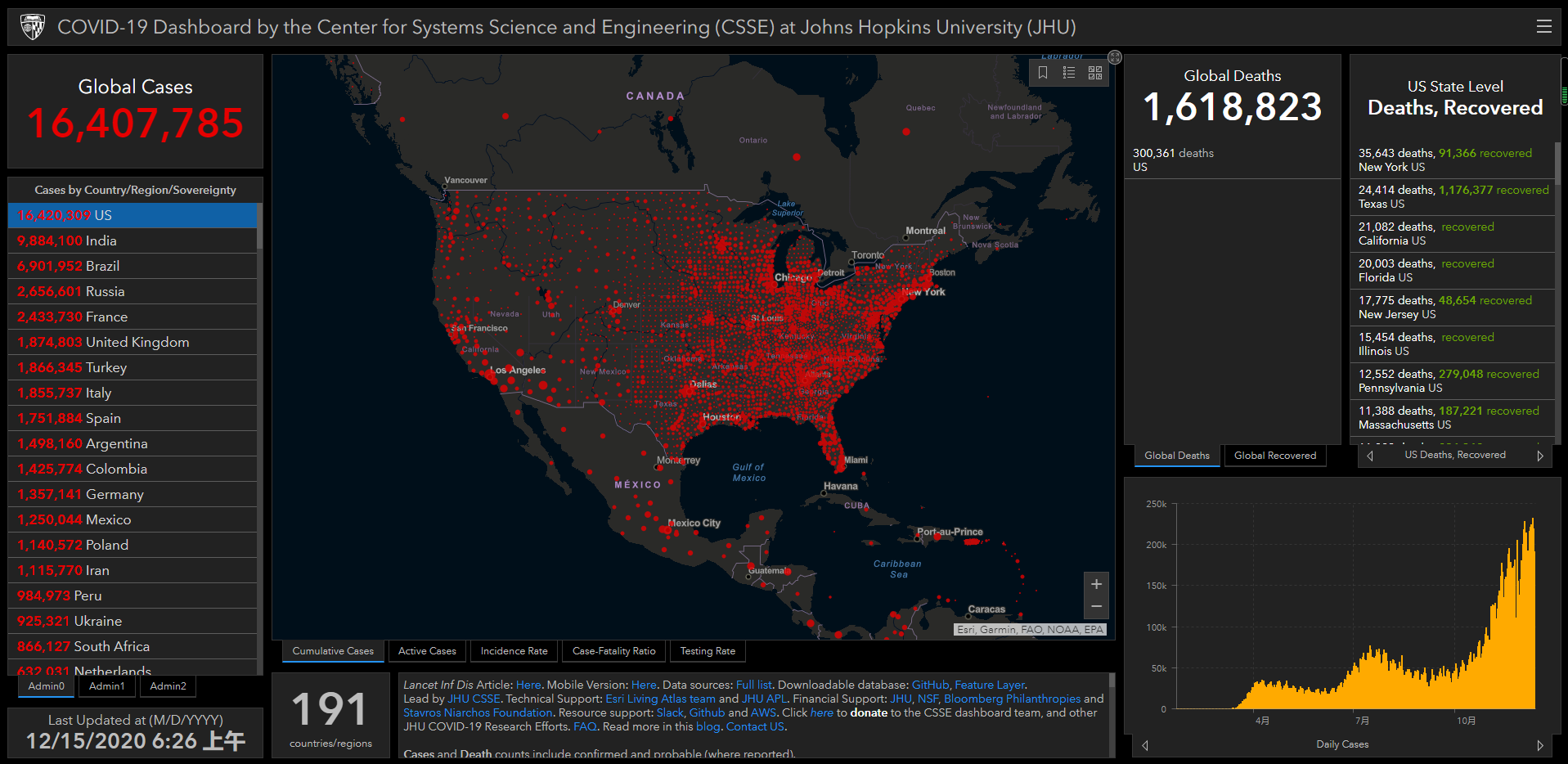
Task: Choose Turkey in the country list
Action: [x=133, y=367]
